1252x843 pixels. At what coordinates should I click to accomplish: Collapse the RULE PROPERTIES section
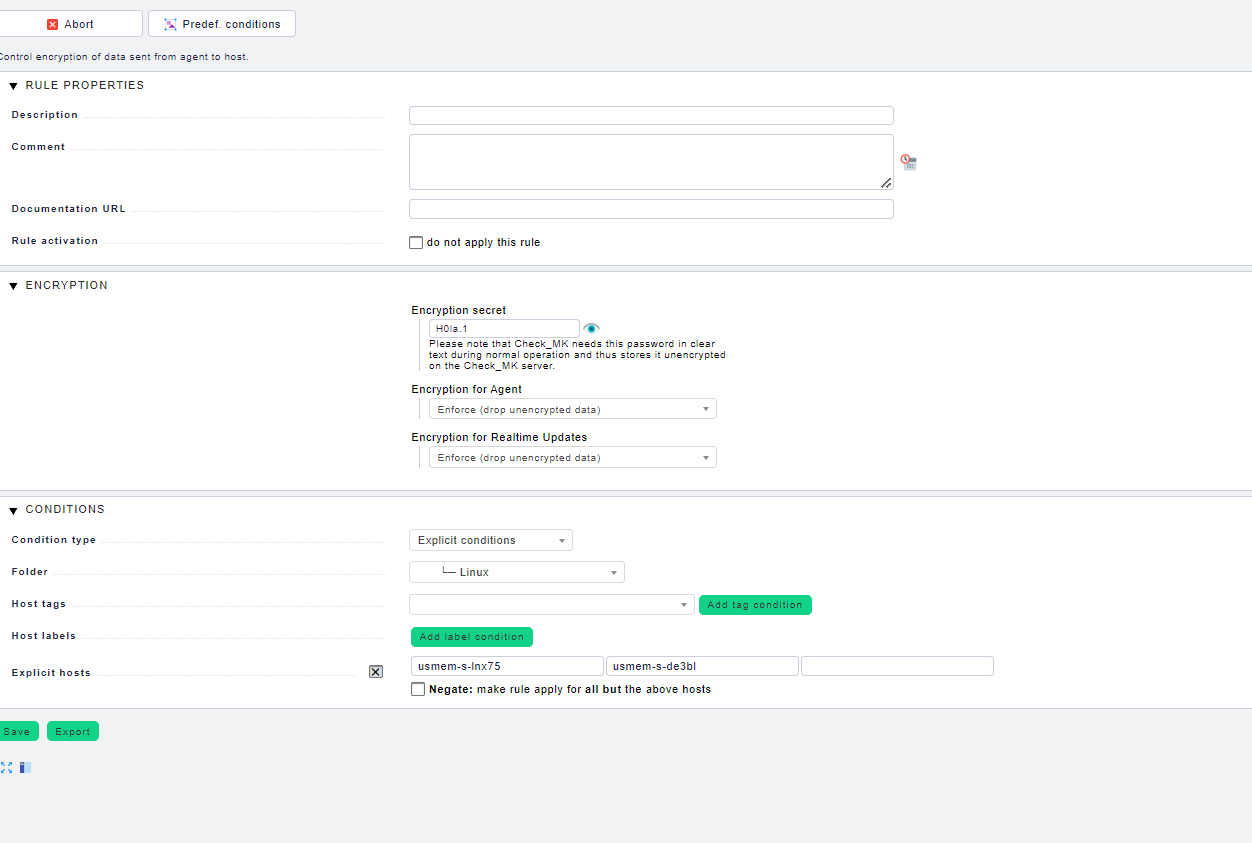pyautogui.click(x=14, y=86)
